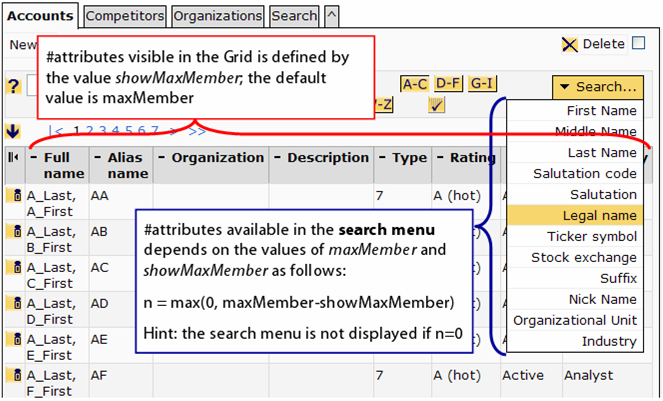Choose Legal name in search menu
The width and height of the screenshot is (663, 401).
[x=575, y=215]
